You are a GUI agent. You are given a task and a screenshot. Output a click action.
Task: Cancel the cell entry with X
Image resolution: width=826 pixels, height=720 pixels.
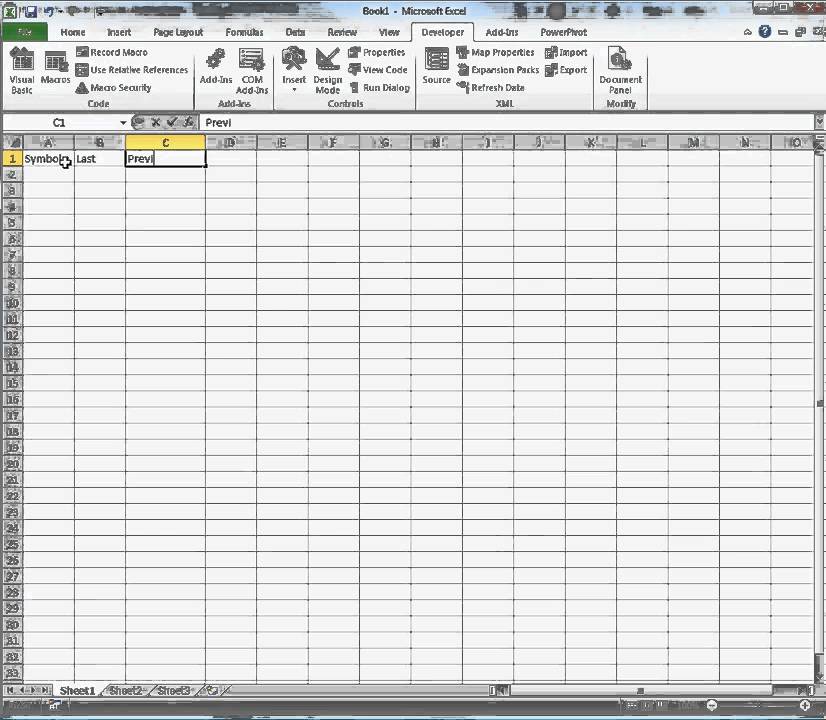coord(155,122)
